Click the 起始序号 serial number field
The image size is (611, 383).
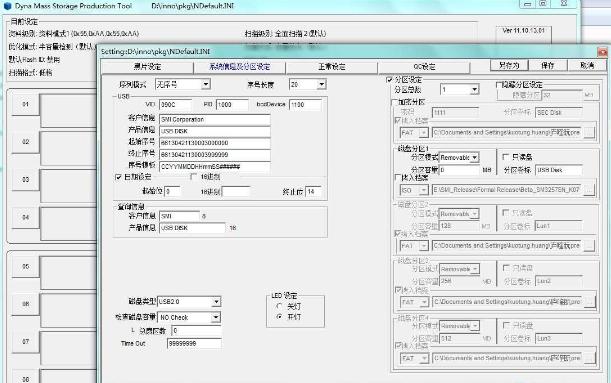tap(215, 143)
